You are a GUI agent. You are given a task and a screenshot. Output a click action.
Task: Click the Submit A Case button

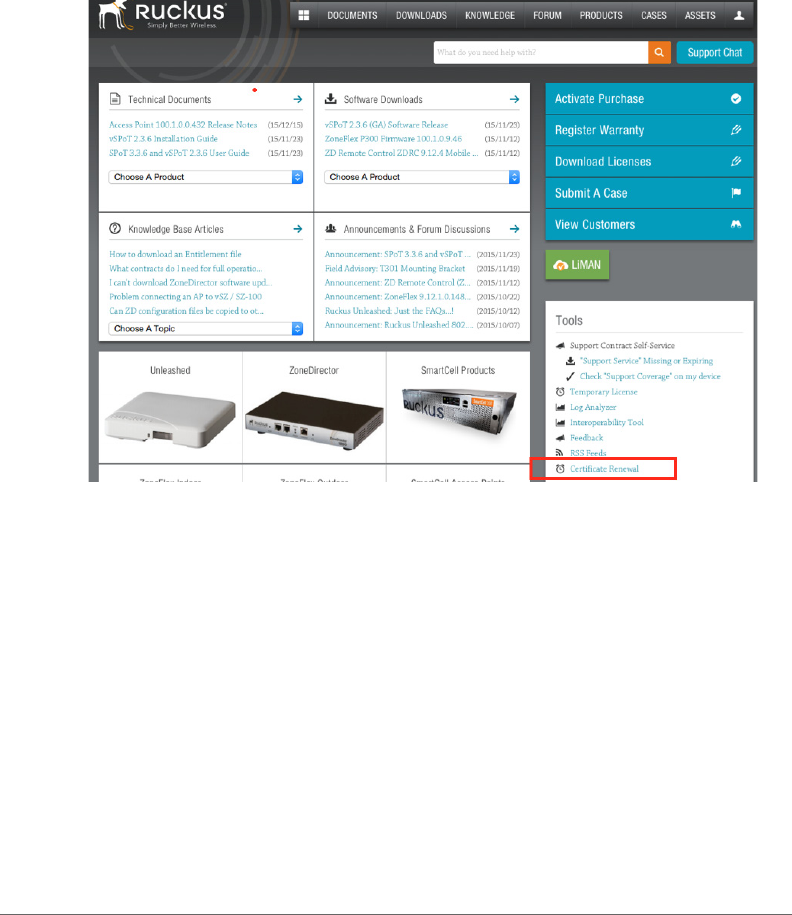coord(650,193)
